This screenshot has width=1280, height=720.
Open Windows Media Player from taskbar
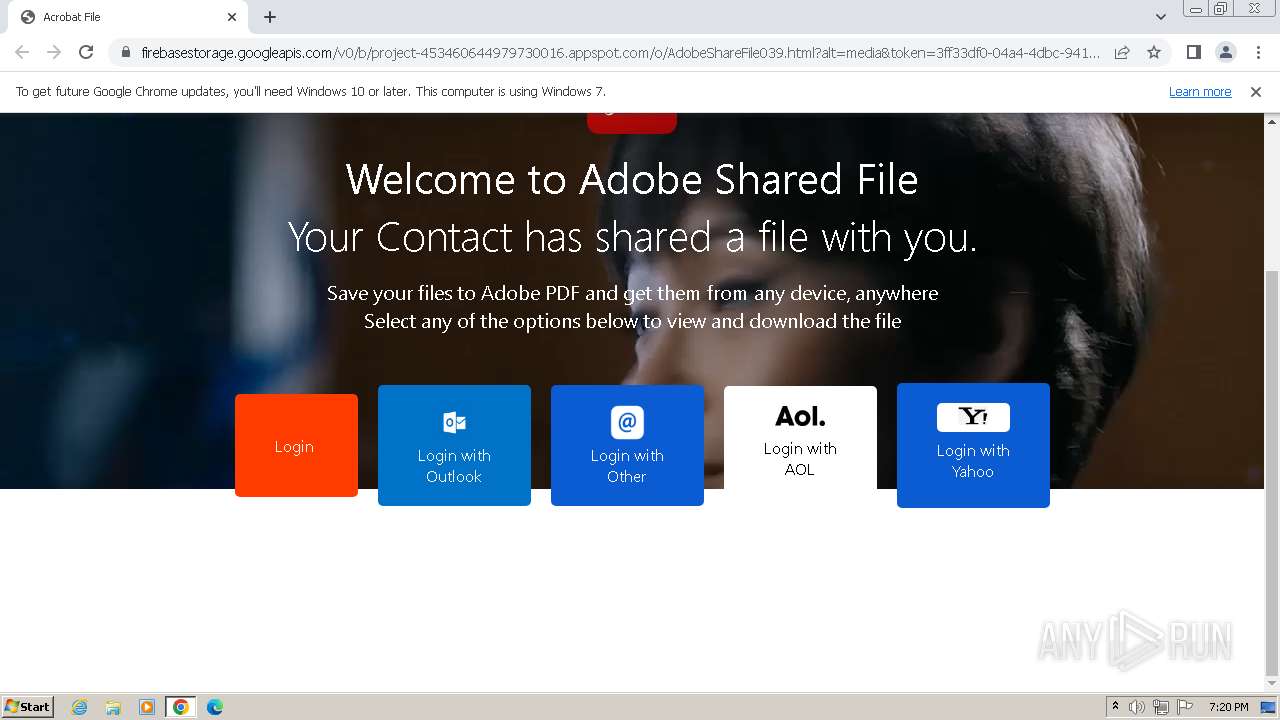pyautogui.click(x=147, y=707)
